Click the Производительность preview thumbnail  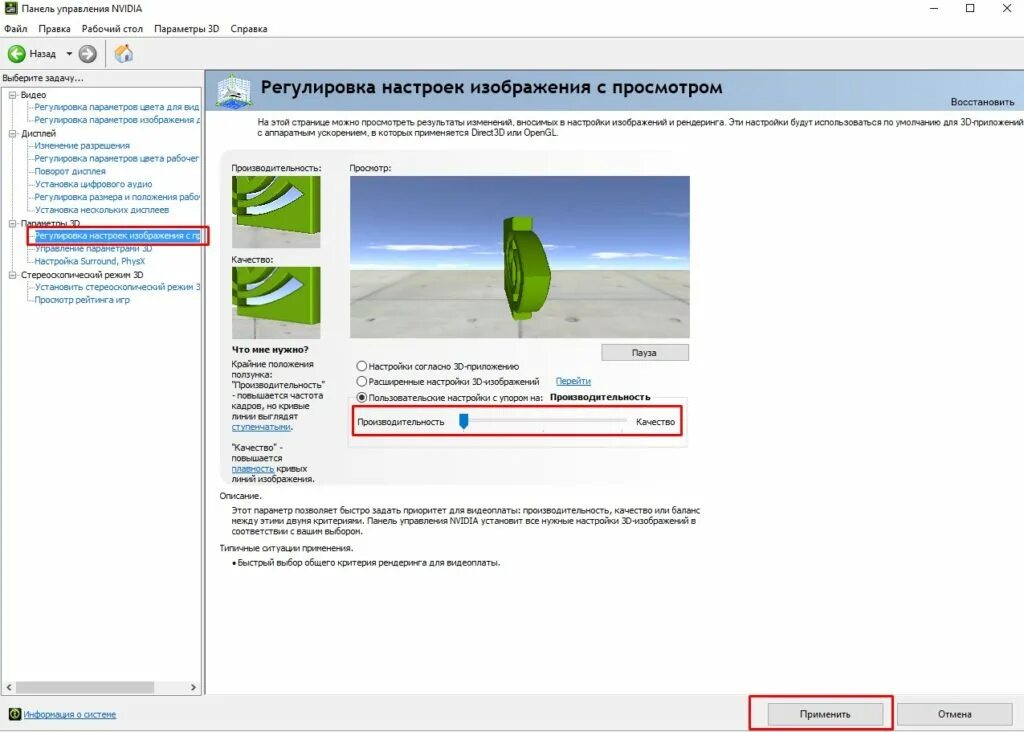pyautogui.click(x=276, y=212)
